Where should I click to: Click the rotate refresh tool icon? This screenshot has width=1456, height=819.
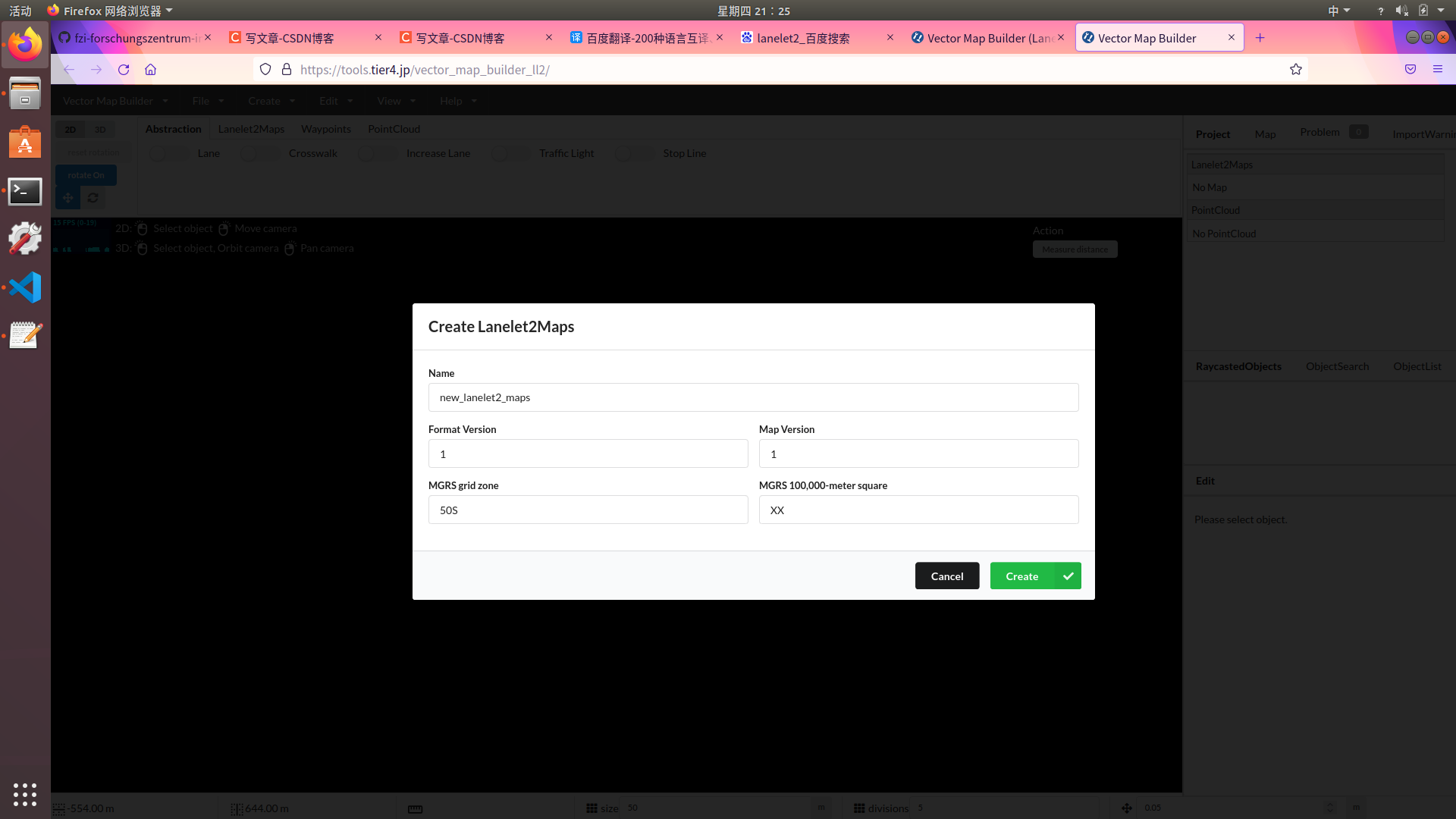tap(93, 198)
